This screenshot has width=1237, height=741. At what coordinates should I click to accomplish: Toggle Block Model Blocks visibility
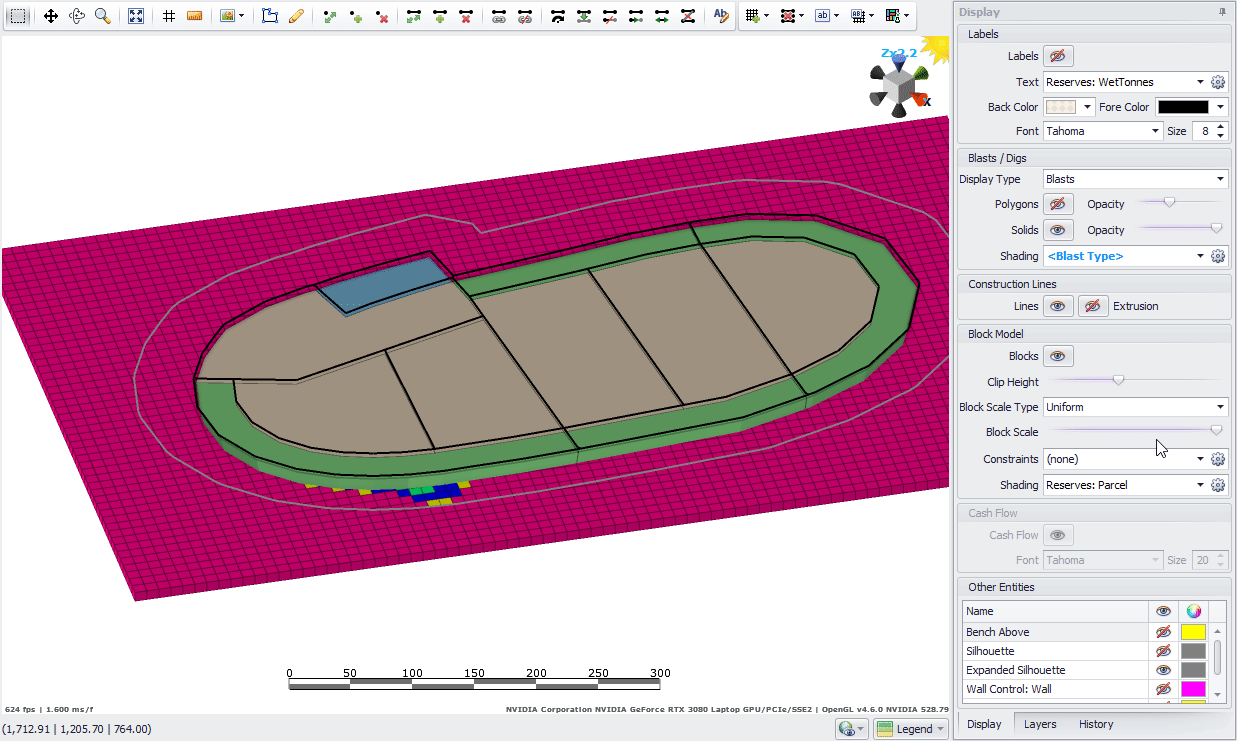(1058, 356)
